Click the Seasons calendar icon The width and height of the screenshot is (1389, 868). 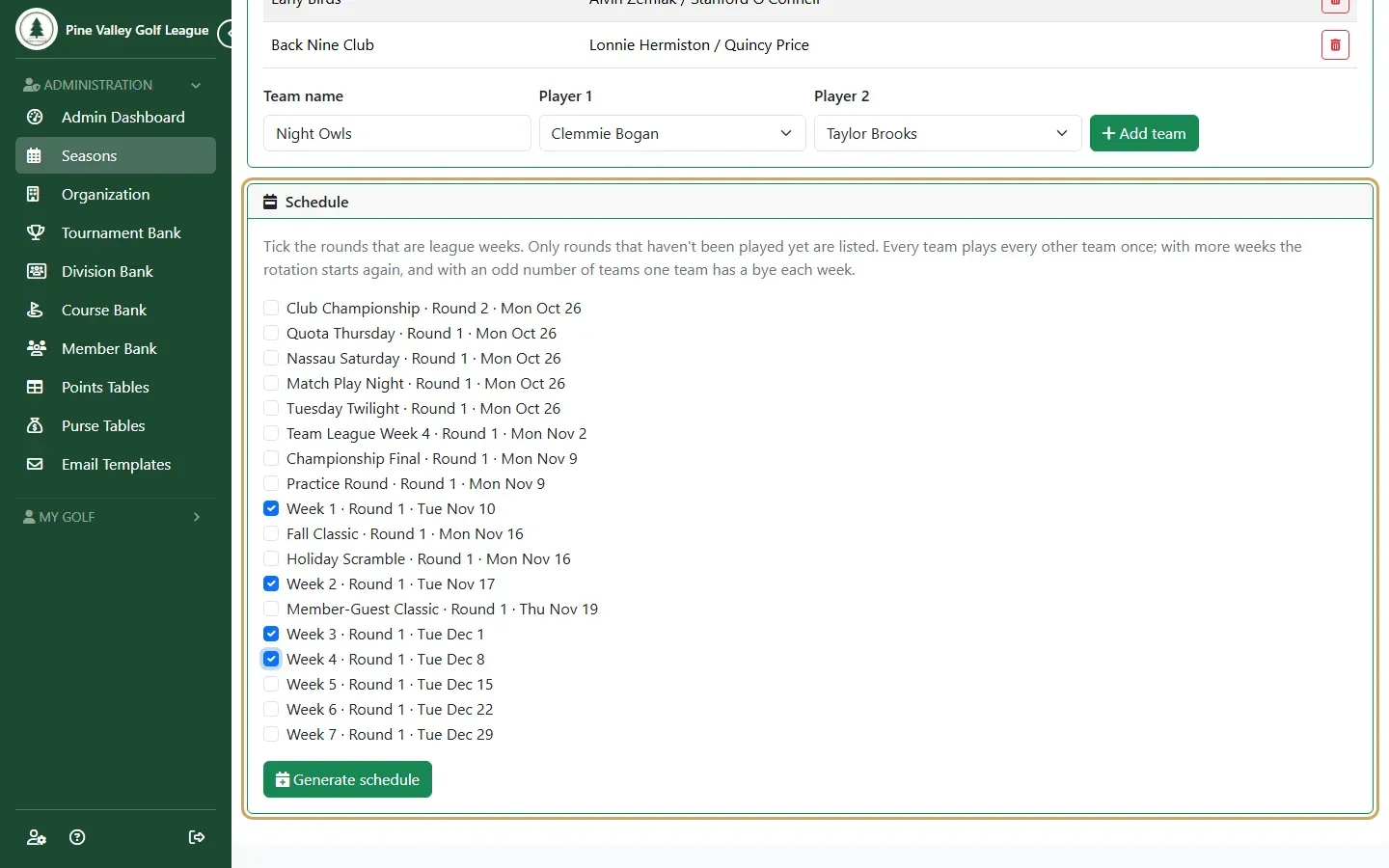click(35, 155)
